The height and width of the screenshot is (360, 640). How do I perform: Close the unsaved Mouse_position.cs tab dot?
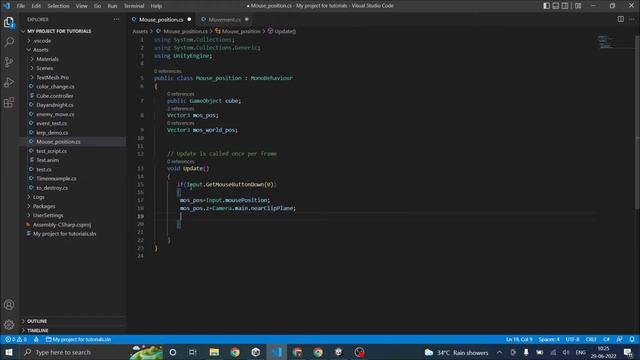(189, 20)
